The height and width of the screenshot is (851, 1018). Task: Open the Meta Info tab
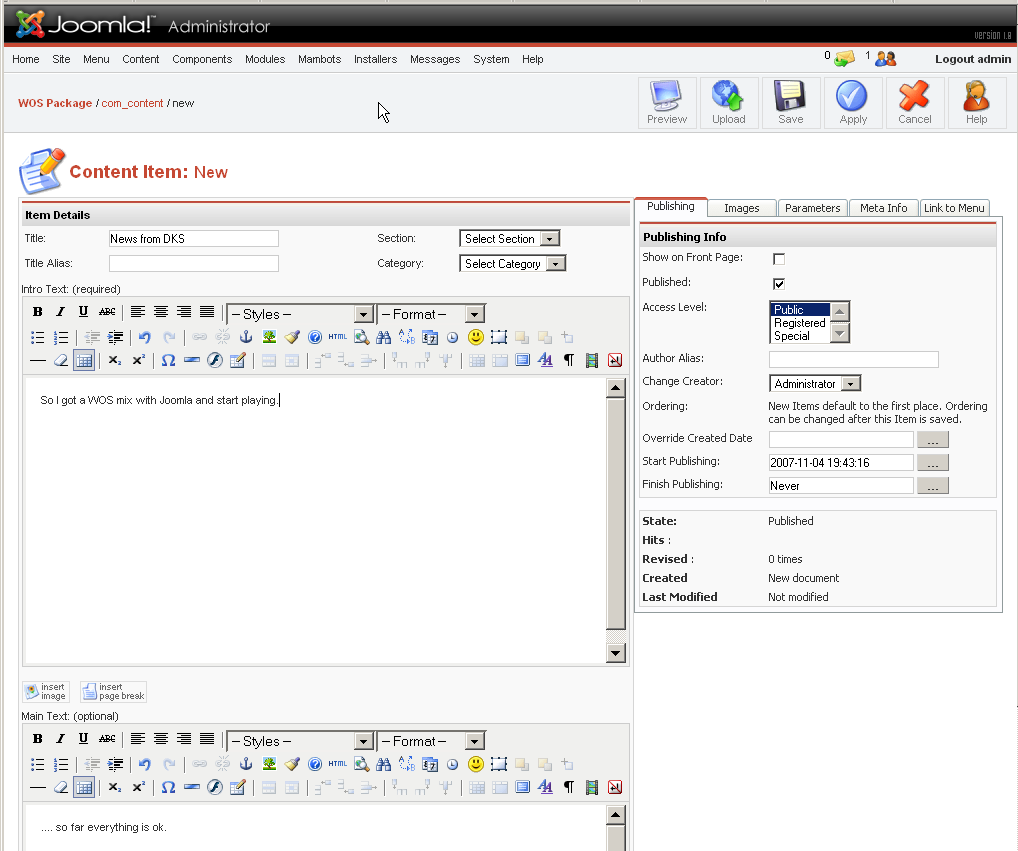[884, 208]
